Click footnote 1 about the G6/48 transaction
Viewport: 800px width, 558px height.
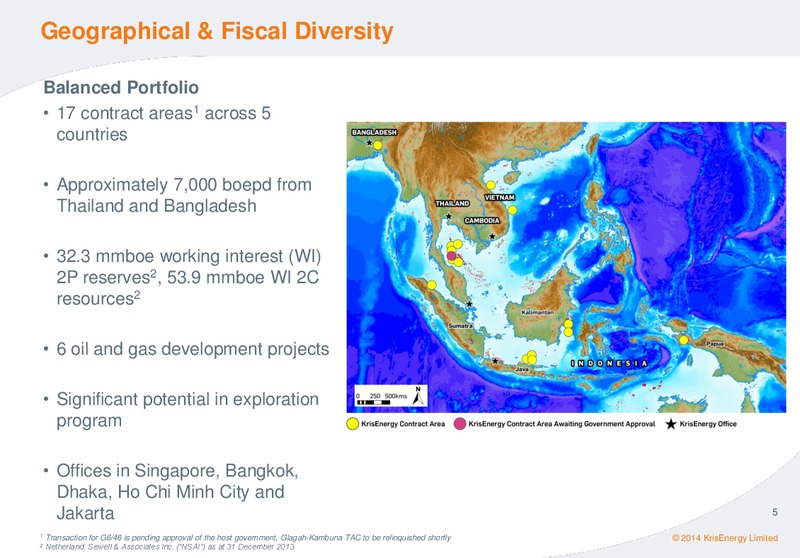point(245,537)
